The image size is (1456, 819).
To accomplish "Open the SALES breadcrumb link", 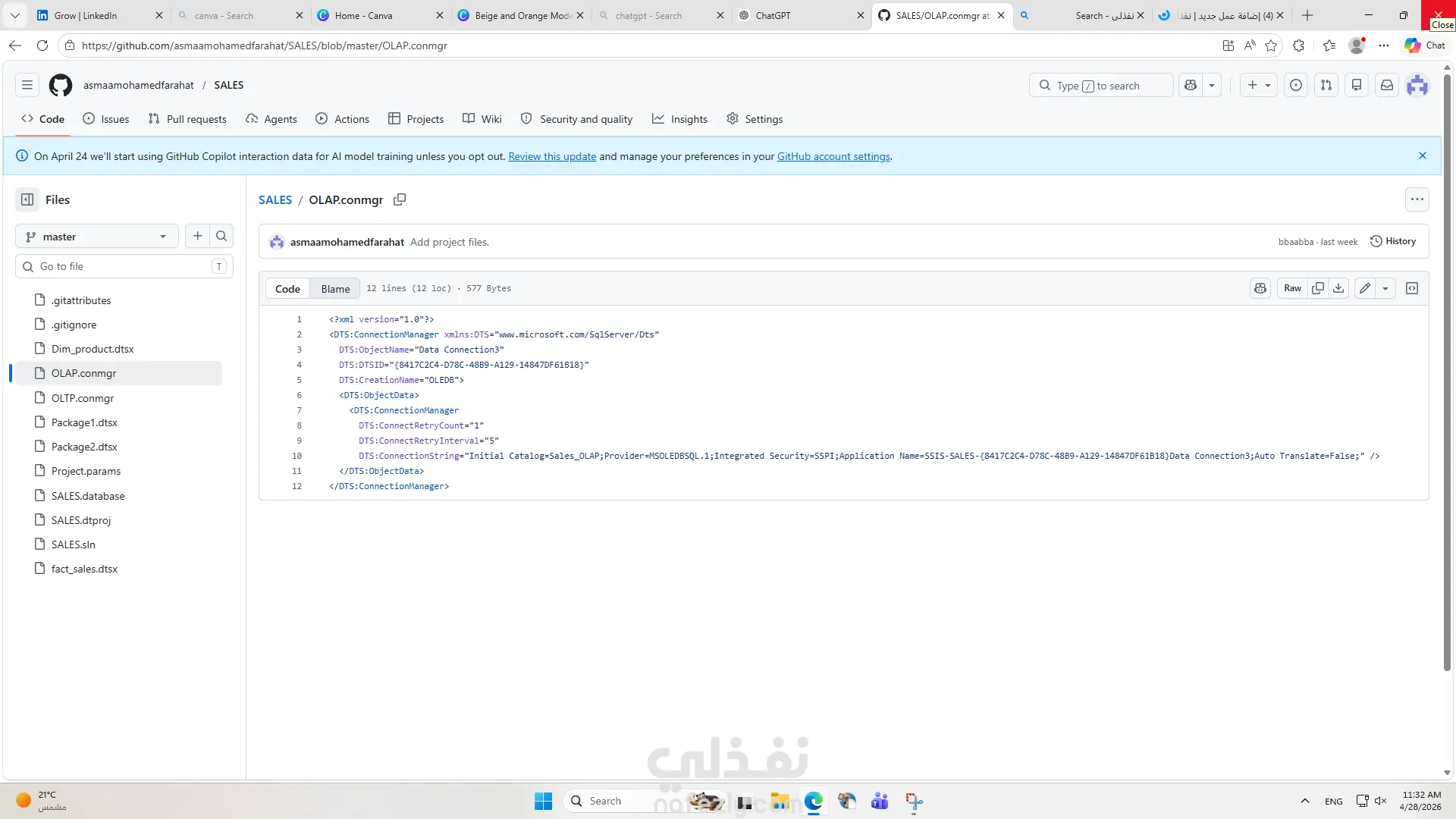I will [275, 199].
